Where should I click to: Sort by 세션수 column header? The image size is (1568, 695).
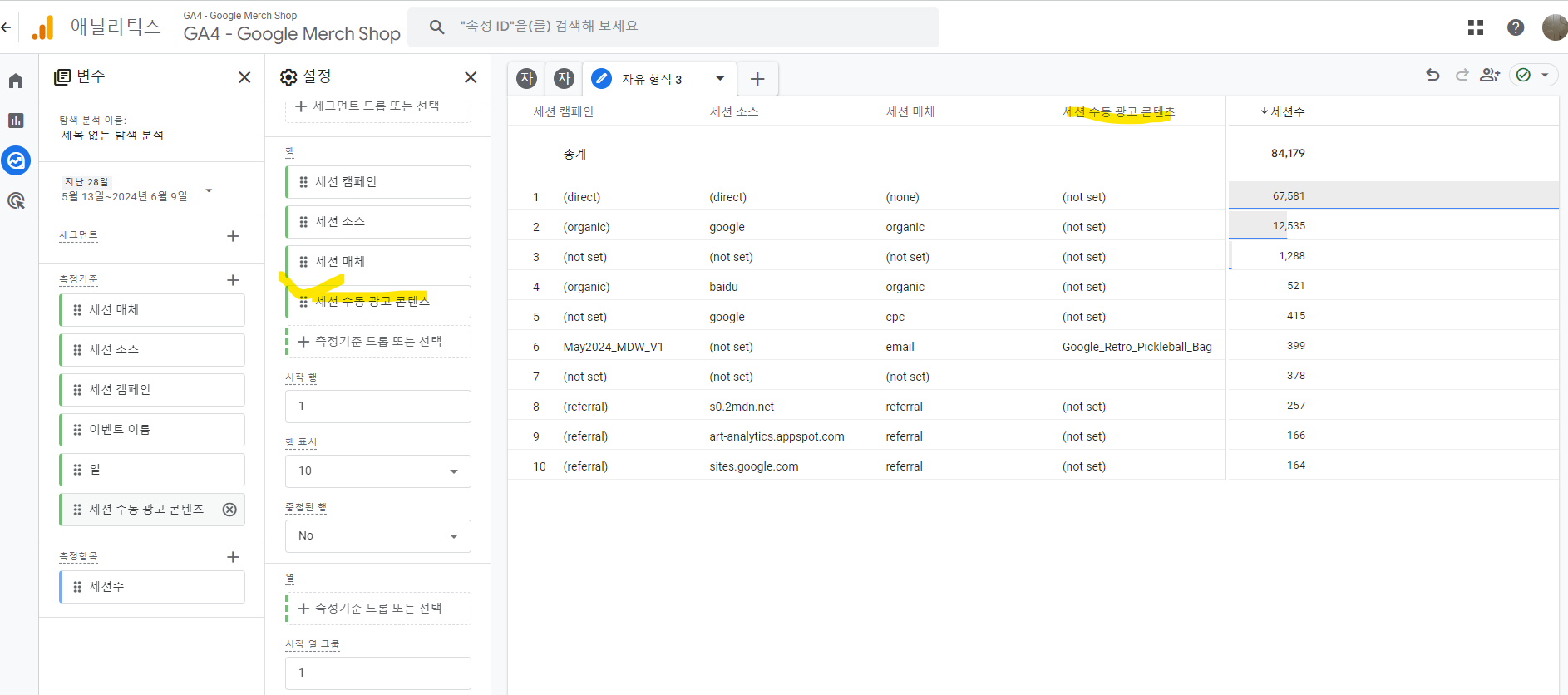1283,111
